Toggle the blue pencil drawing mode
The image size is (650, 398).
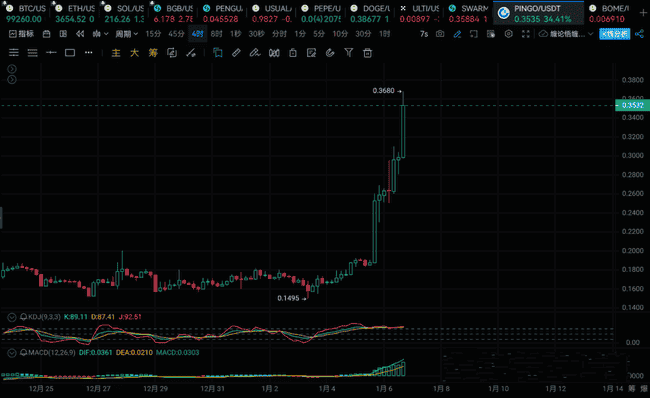coord(457,34)
